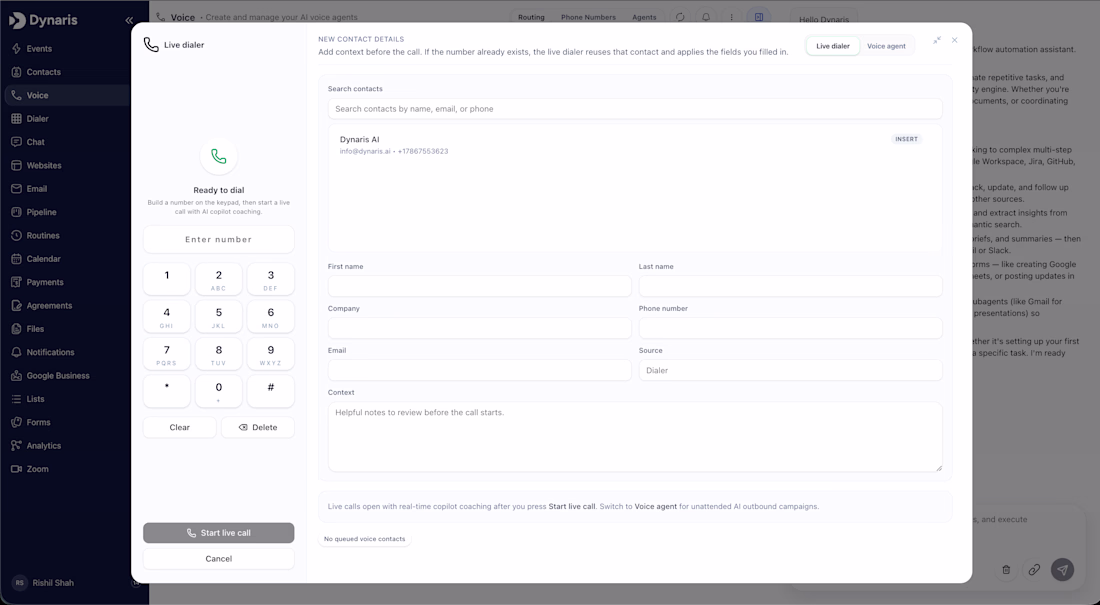Switch to Live dialer mode
The height and width of the screenshot is (605, 1100).
(x=833, y=46)
